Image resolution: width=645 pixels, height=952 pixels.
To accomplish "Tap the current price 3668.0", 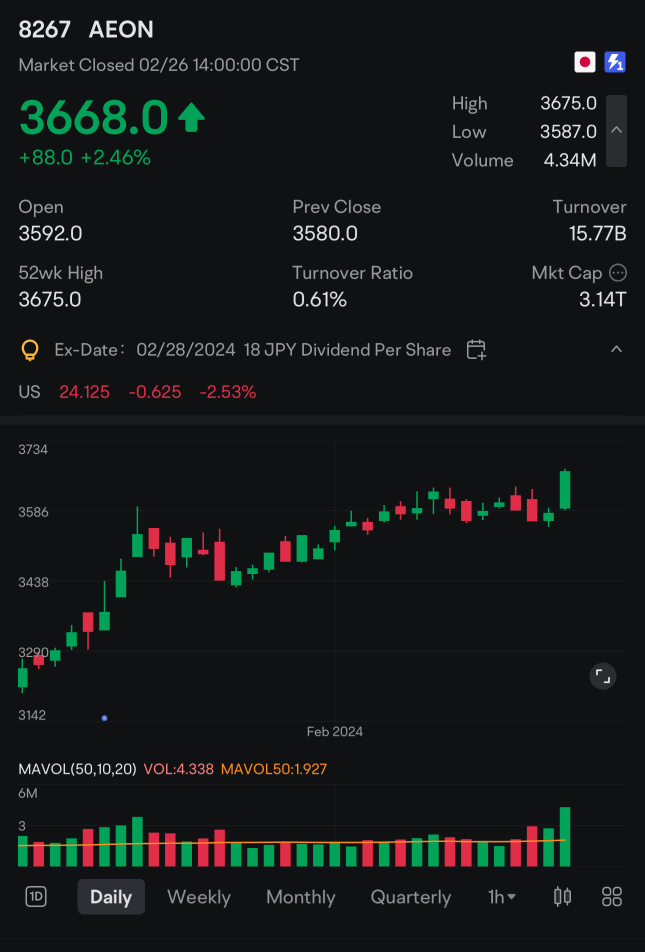I will [94, 117].
